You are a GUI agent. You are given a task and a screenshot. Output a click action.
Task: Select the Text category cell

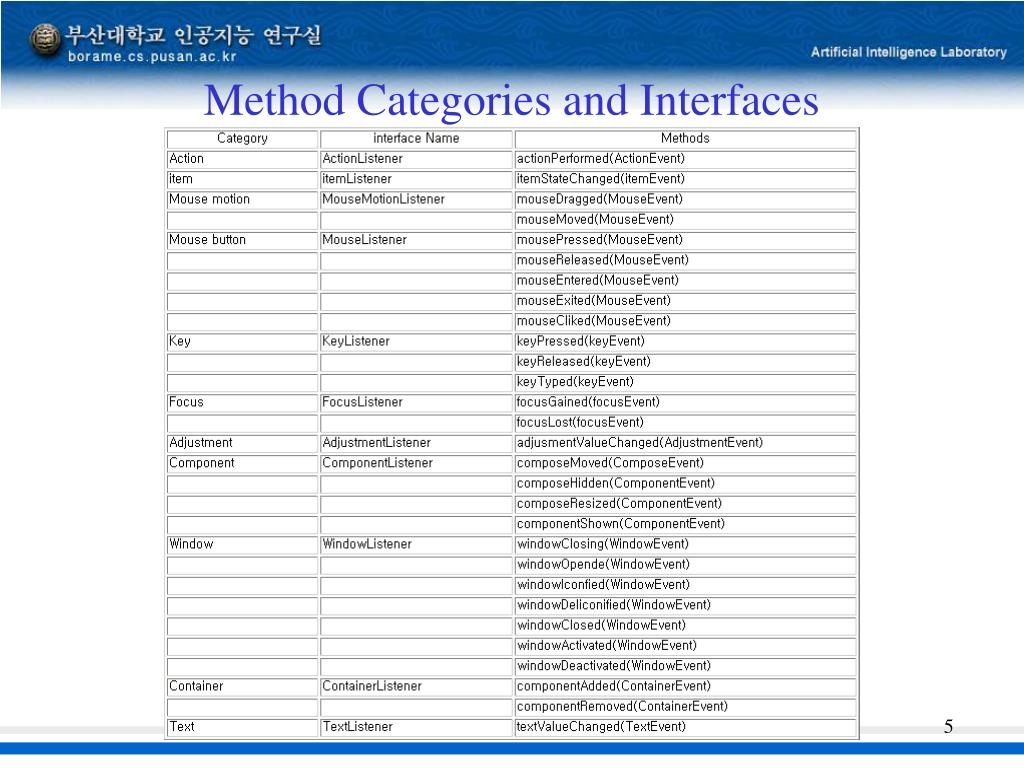pos(242,726)
